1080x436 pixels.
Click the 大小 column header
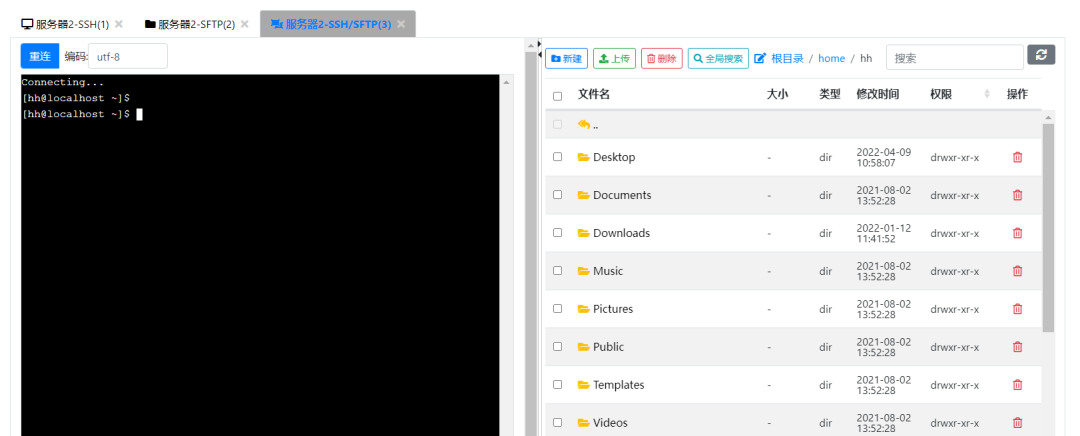(x=777, y=94)
